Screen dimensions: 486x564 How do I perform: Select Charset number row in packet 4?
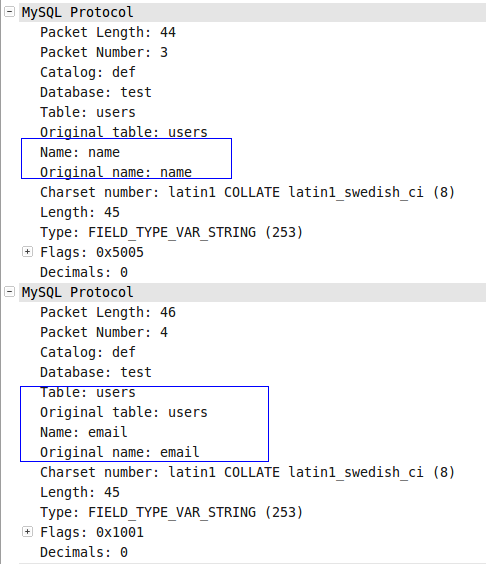click(x=247, y=472)
